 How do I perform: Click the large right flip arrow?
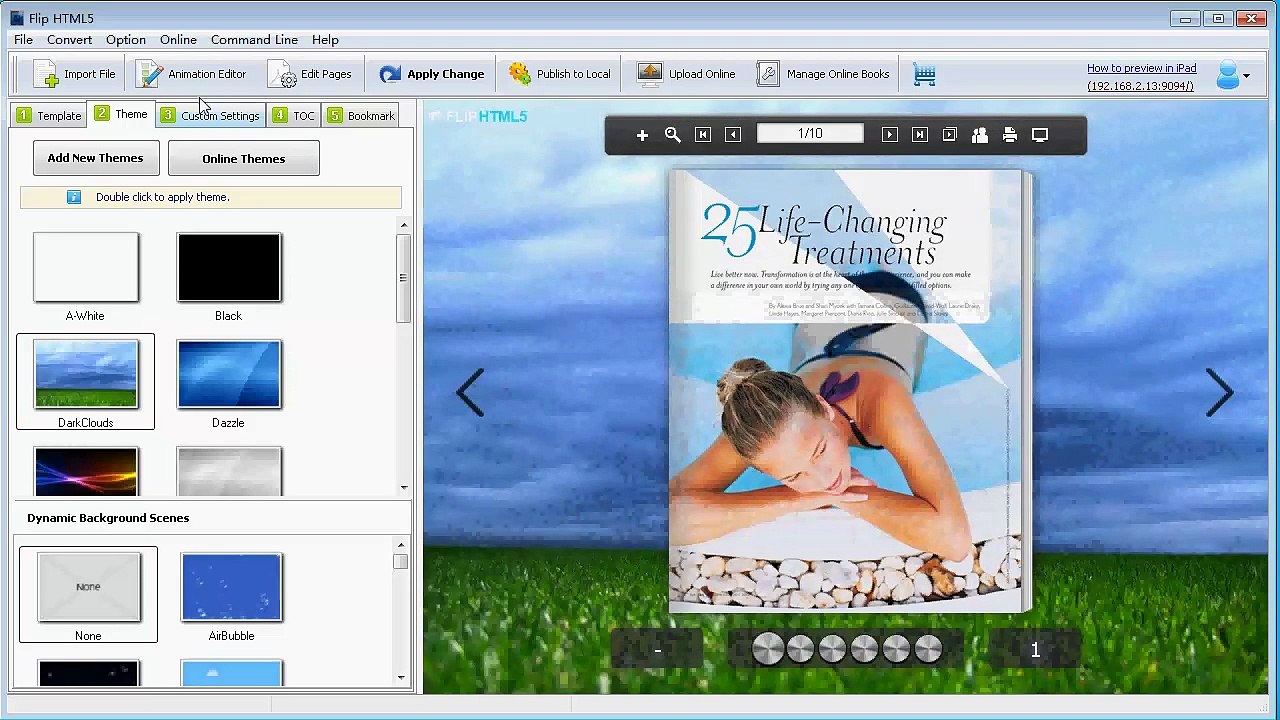tap(1219, 392)
